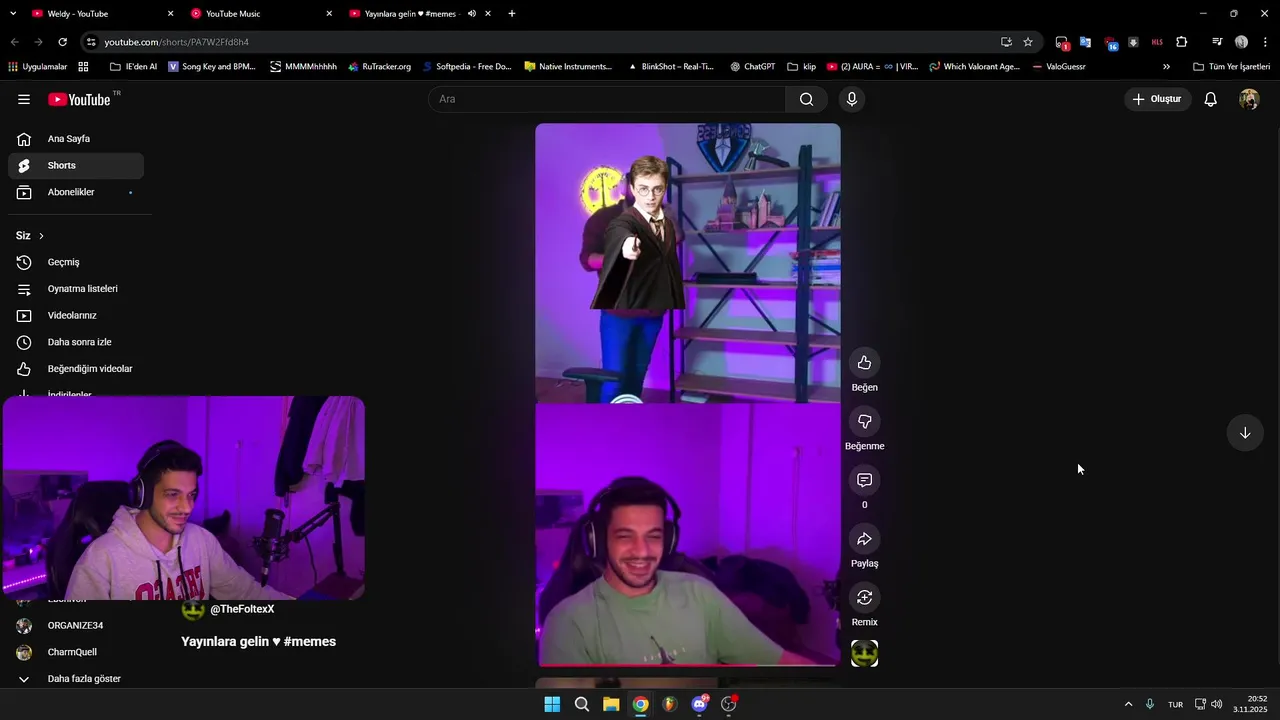Open the ChatGPT bookmark
This screenshot has height=720, width=1280.
(752, 67)
